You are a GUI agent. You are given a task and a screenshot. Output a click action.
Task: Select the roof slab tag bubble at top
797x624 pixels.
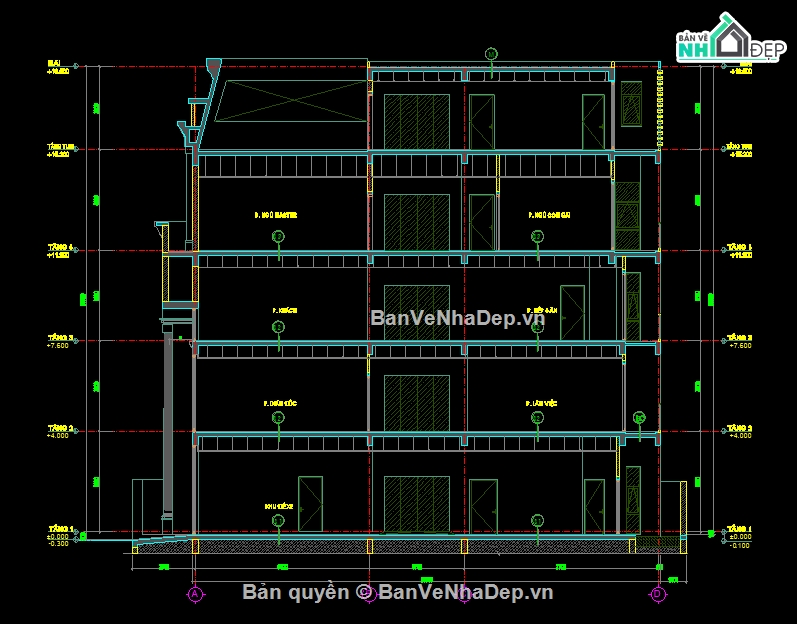(x=491, y=54)
